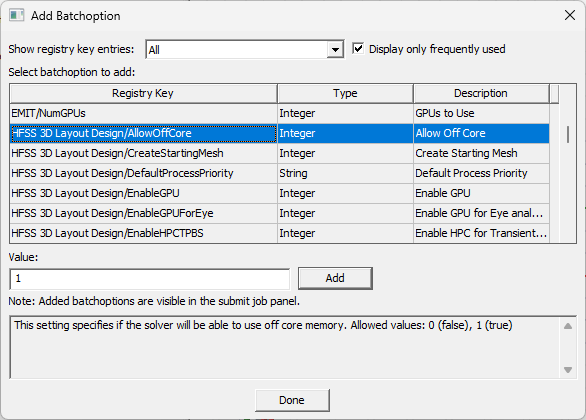Click the Enable GPU for Eye anal... cell
The width and height of the screenshot is (586, 420).
coord(481,213)
